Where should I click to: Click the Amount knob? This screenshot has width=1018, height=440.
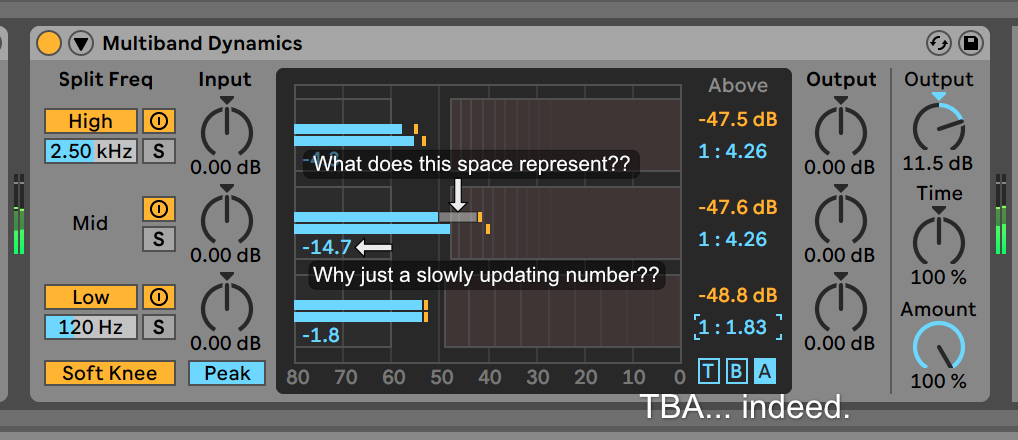click(938, 348)
